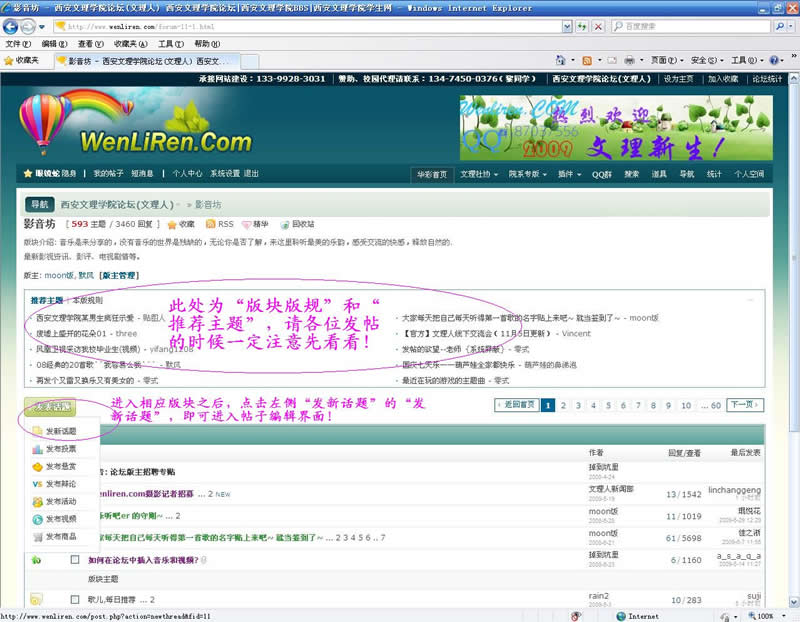
Task: Open the 发表话题 new topic dropdown button
Action: click(50, 407)
